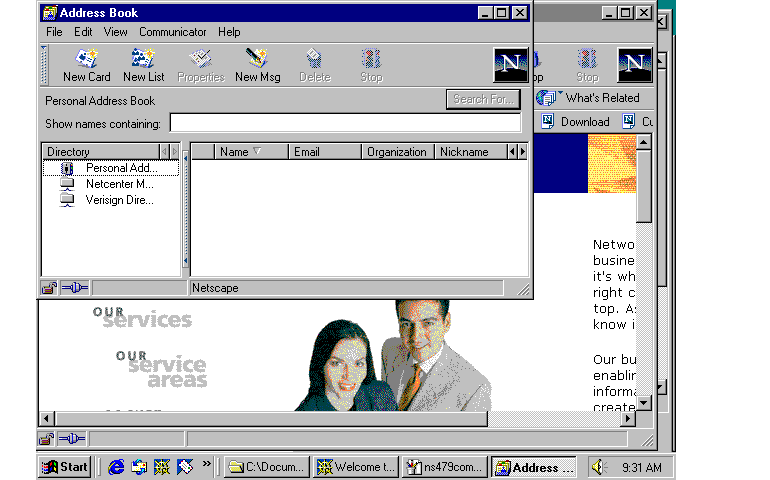Click the Stop icon in the browser window
The image size is (770, 480).
point(587,65)
